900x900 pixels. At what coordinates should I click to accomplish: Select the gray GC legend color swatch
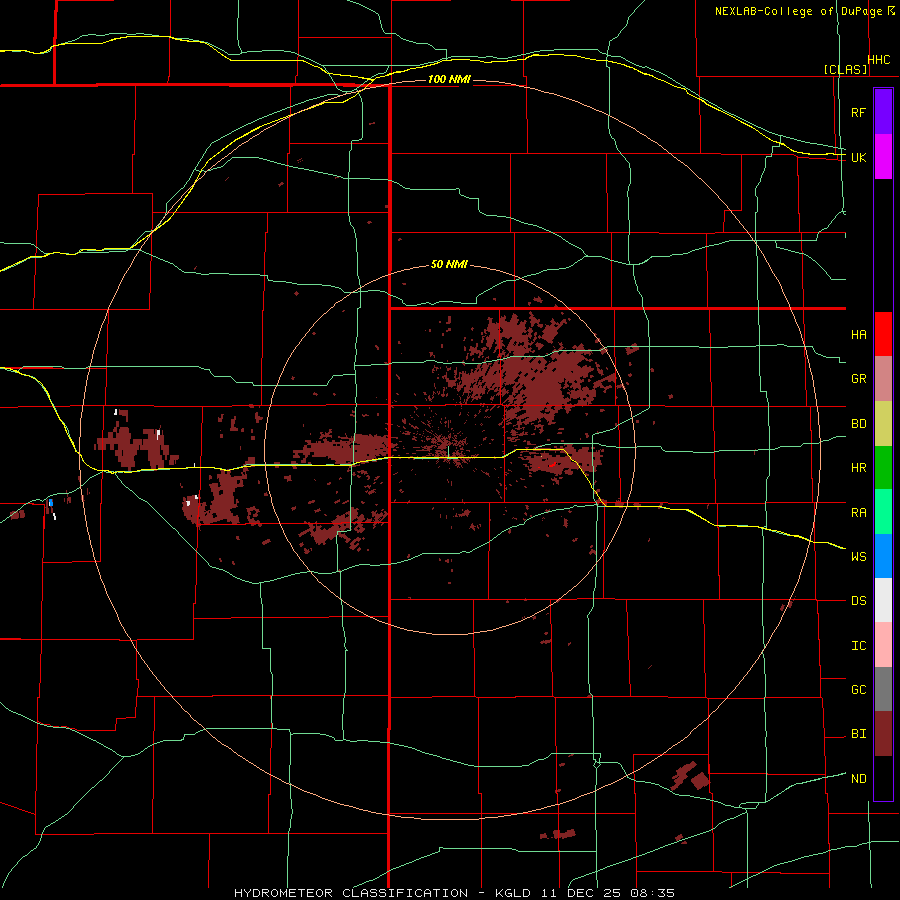click(x=883, y=689)
